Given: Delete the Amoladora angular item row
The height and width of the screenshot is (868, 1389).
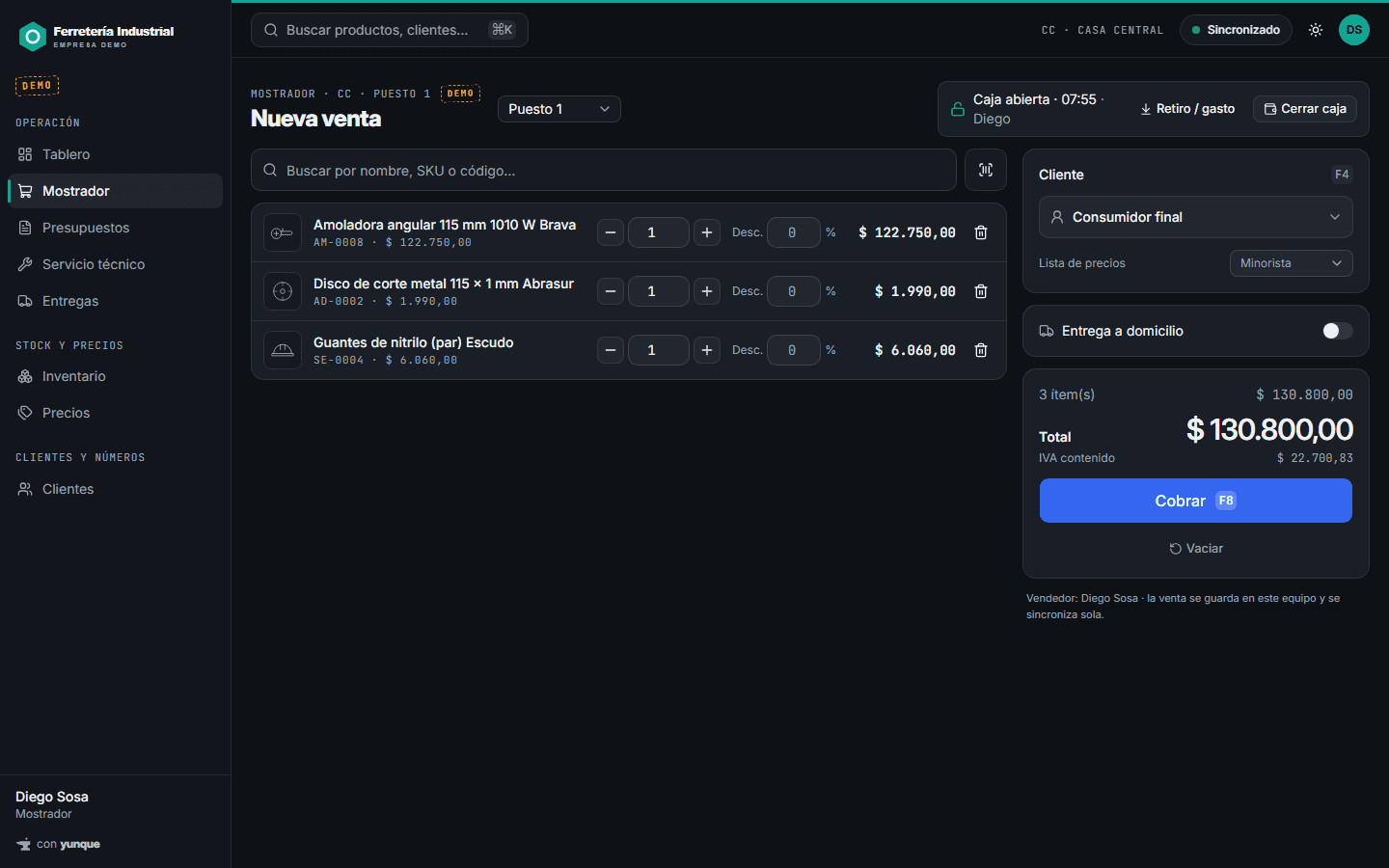Looking at the screenshot, I should click(981, 232).
